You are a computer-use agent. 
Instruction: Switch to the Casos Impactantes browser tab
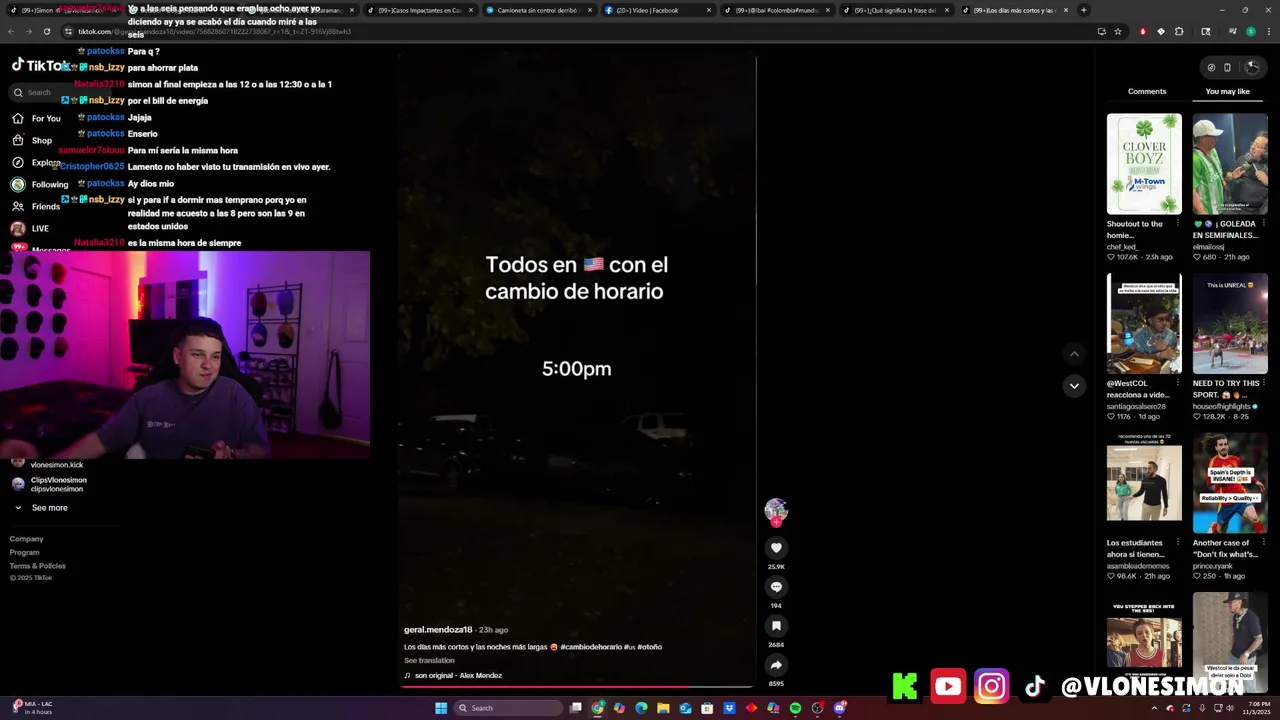(420, 10)
